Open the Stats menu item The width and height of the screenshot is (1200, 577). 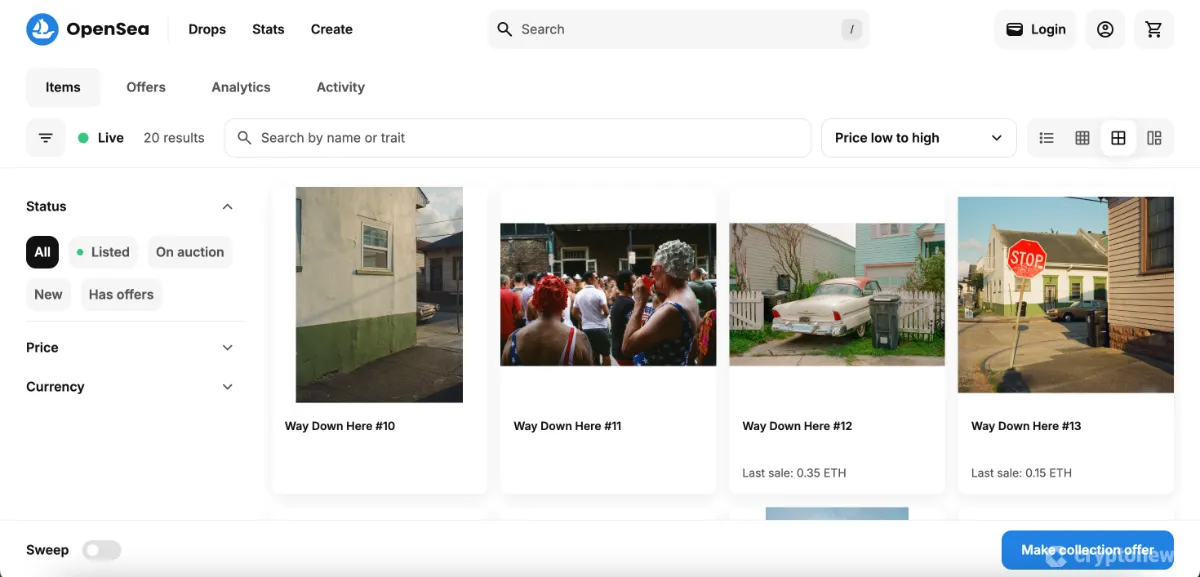tap(268, 29)
